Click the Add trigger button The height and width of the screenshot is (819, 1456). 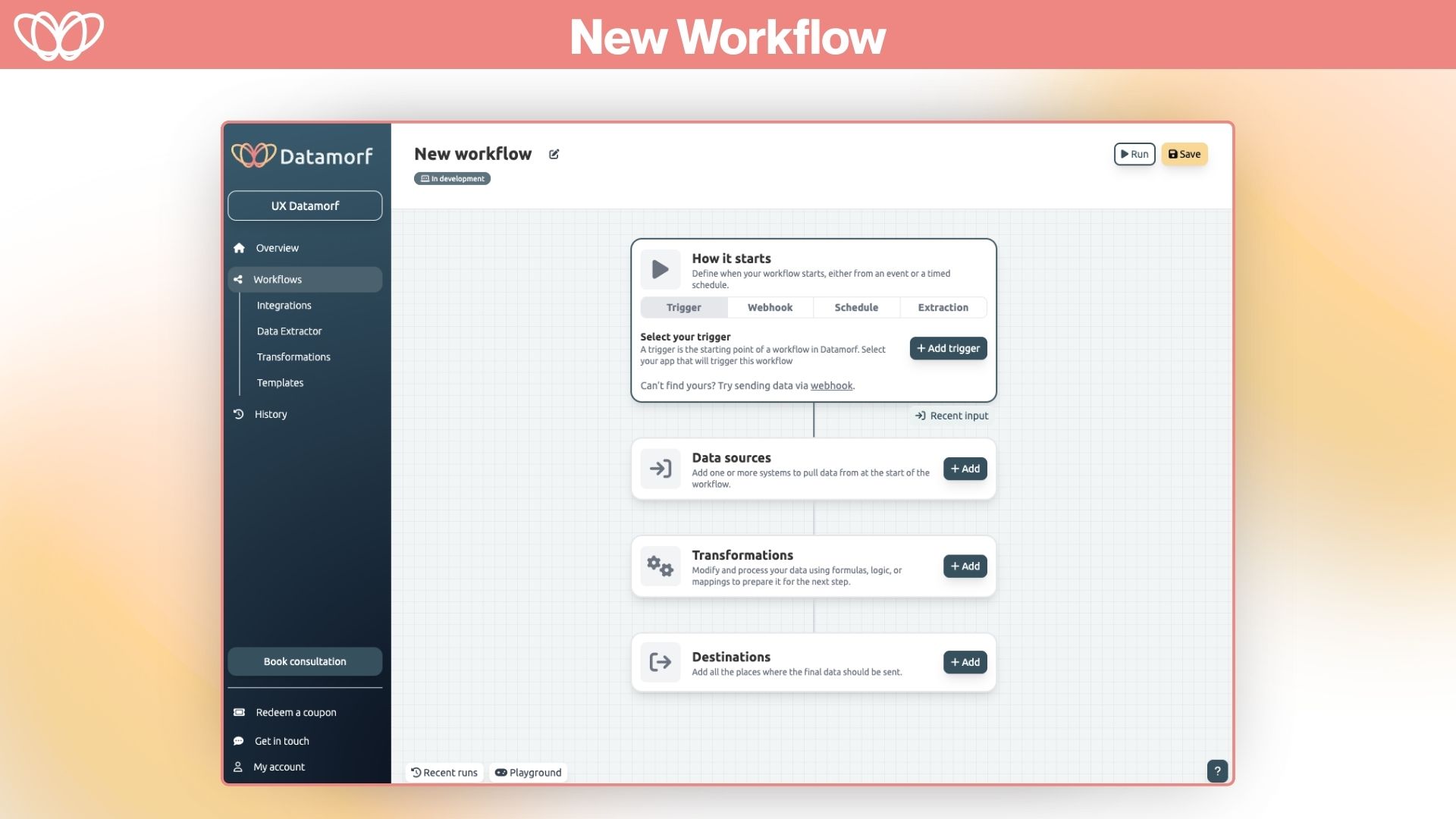948,348
